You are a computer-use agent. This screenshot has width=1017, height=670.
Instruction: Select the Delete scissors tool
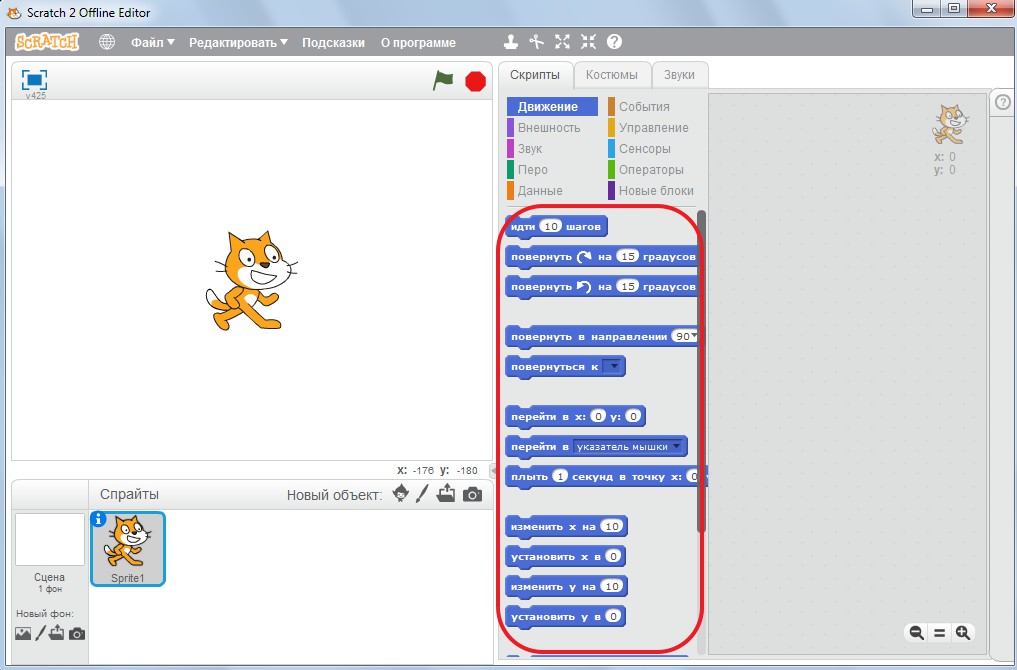click(536, 42)
